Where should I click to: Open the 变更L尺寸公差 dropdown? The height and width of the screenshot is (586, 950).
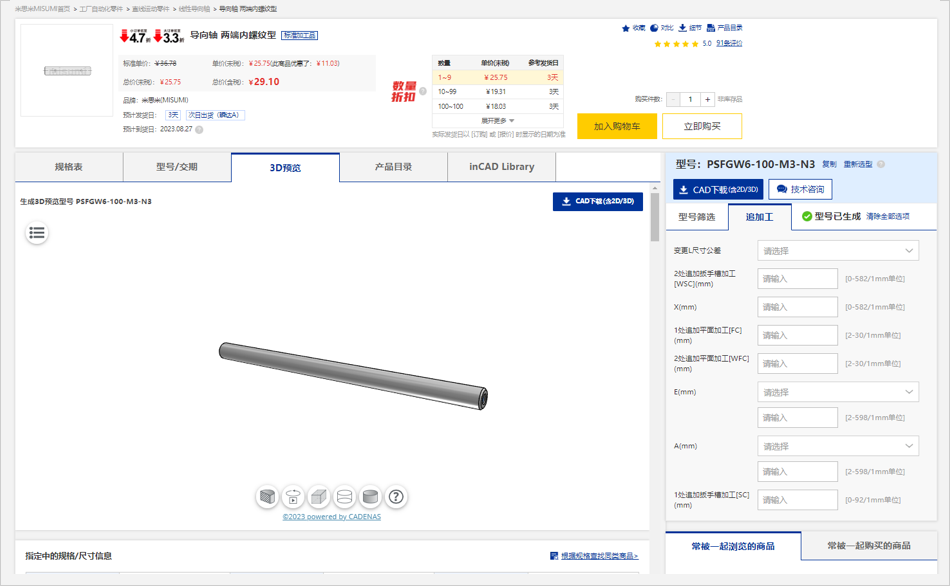coord(838,251)
